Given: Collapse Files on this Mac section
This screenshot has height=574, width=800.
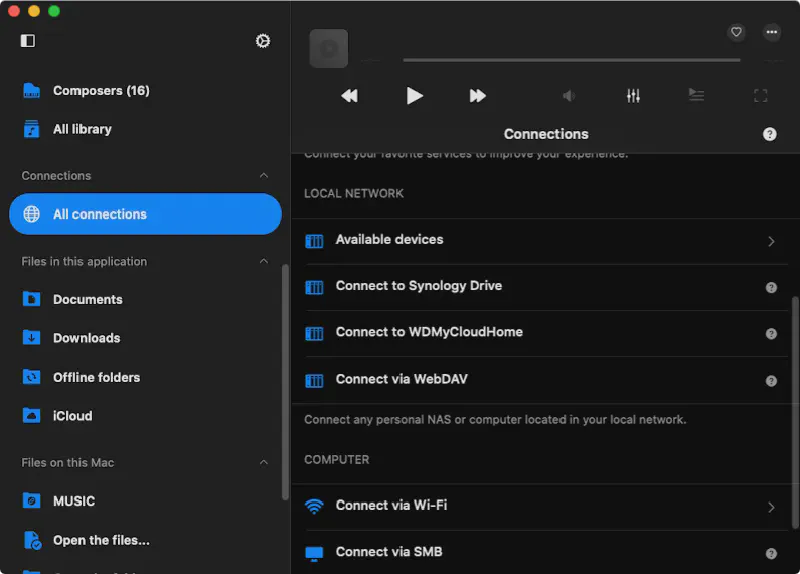Looking at the screenshot, I should 264,463.
